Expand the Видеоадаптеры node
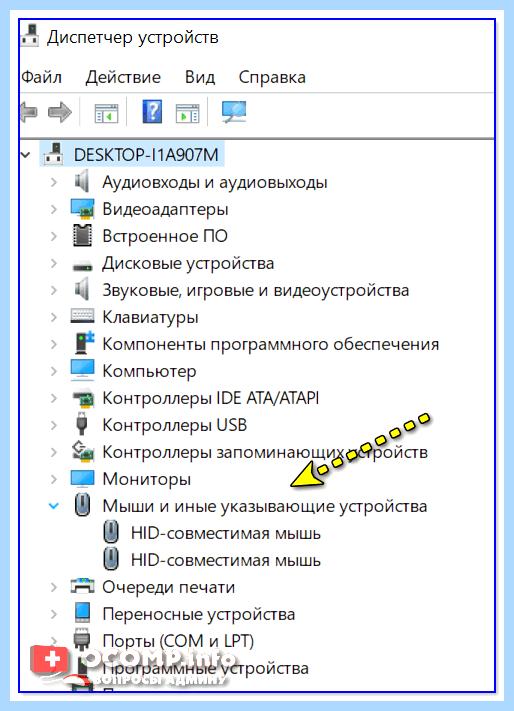 click(x=53, y=209)
